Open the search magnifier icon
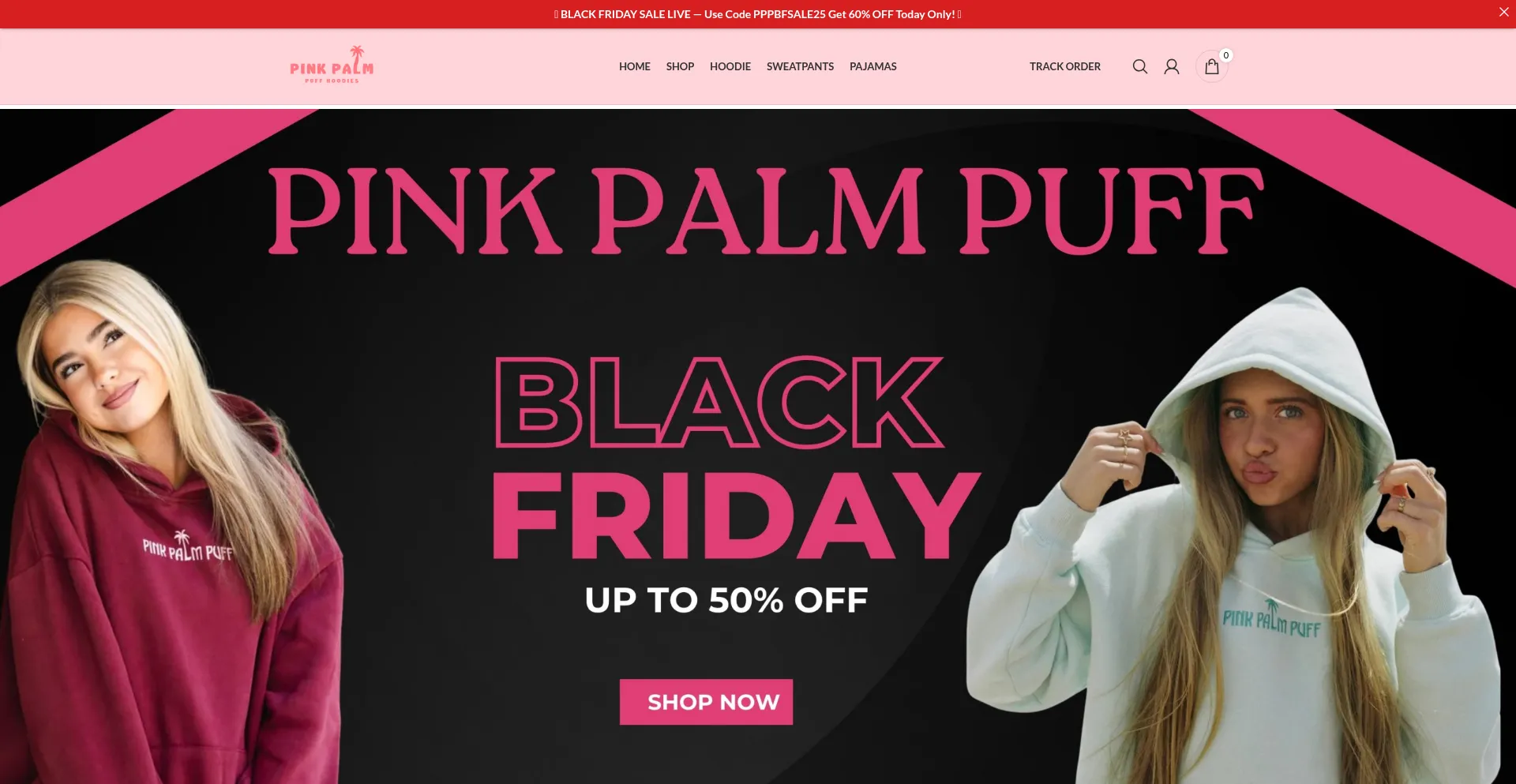Screen dimensions: 1516x784 (1139, 66)
